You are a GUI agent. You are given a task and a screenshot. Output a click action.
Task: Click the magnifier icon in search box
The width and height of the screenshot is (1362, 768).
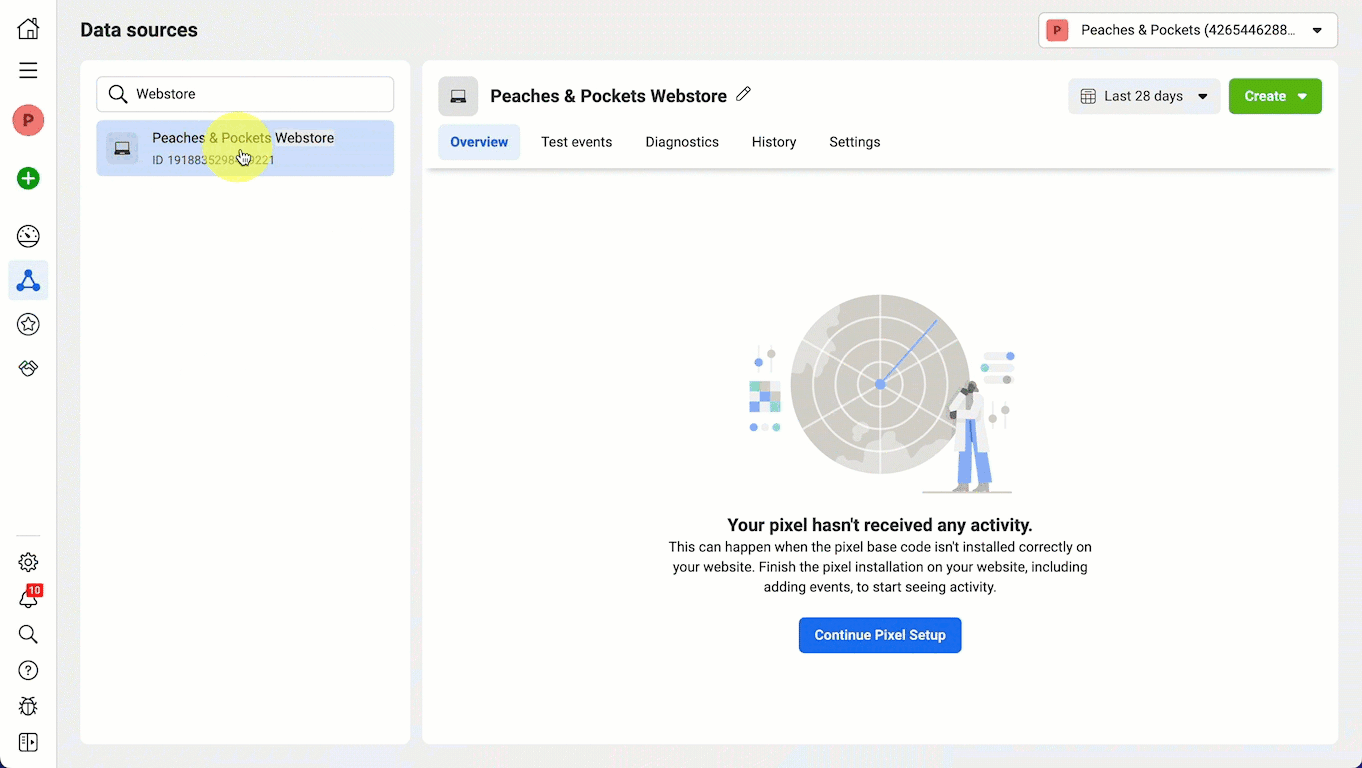coord(118,94)
